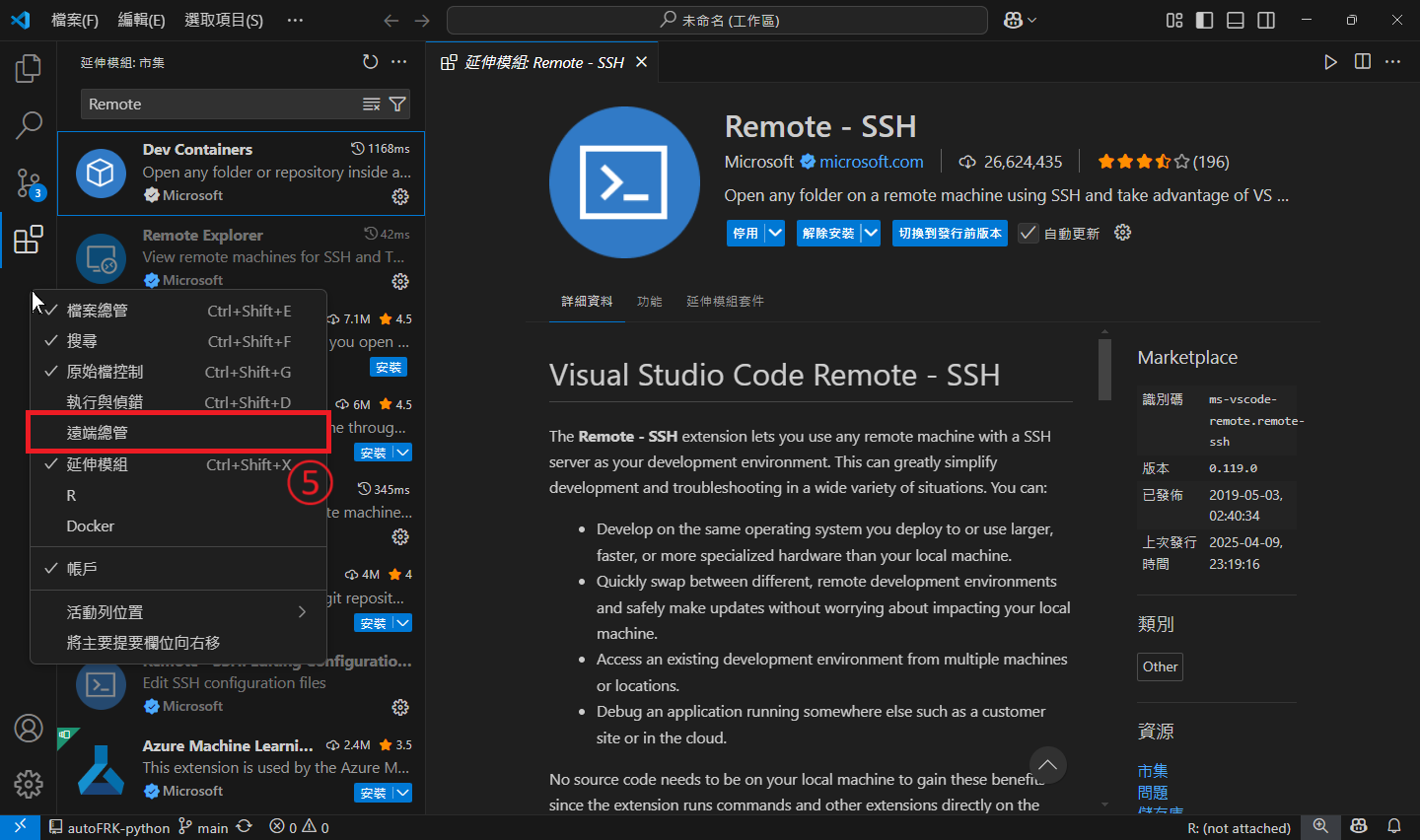Viewport: 1420px width, 840px height.
Task: Open Extensions view in activity bar
Action: [29, 240]
